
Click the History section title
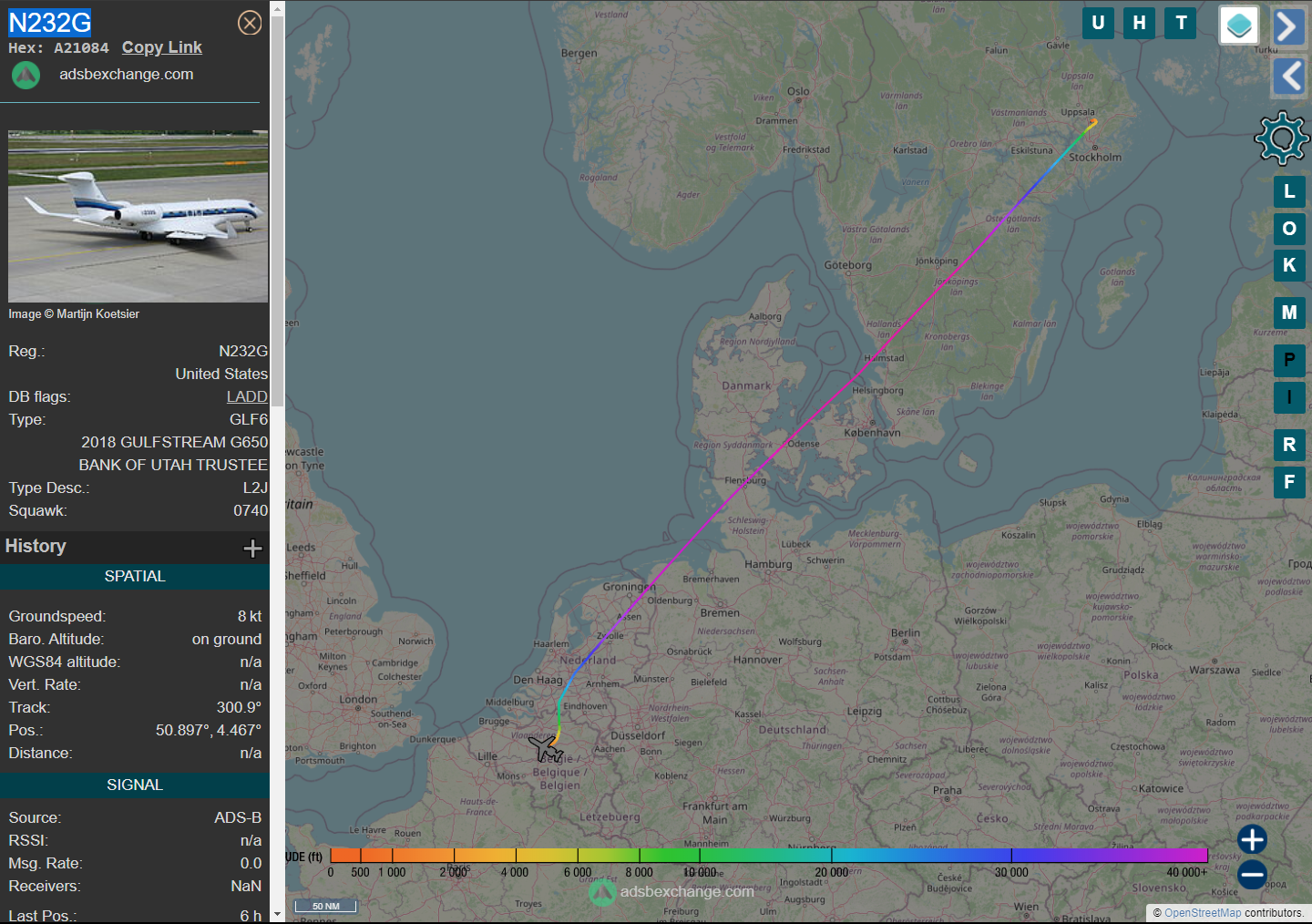tap(36, 546)
